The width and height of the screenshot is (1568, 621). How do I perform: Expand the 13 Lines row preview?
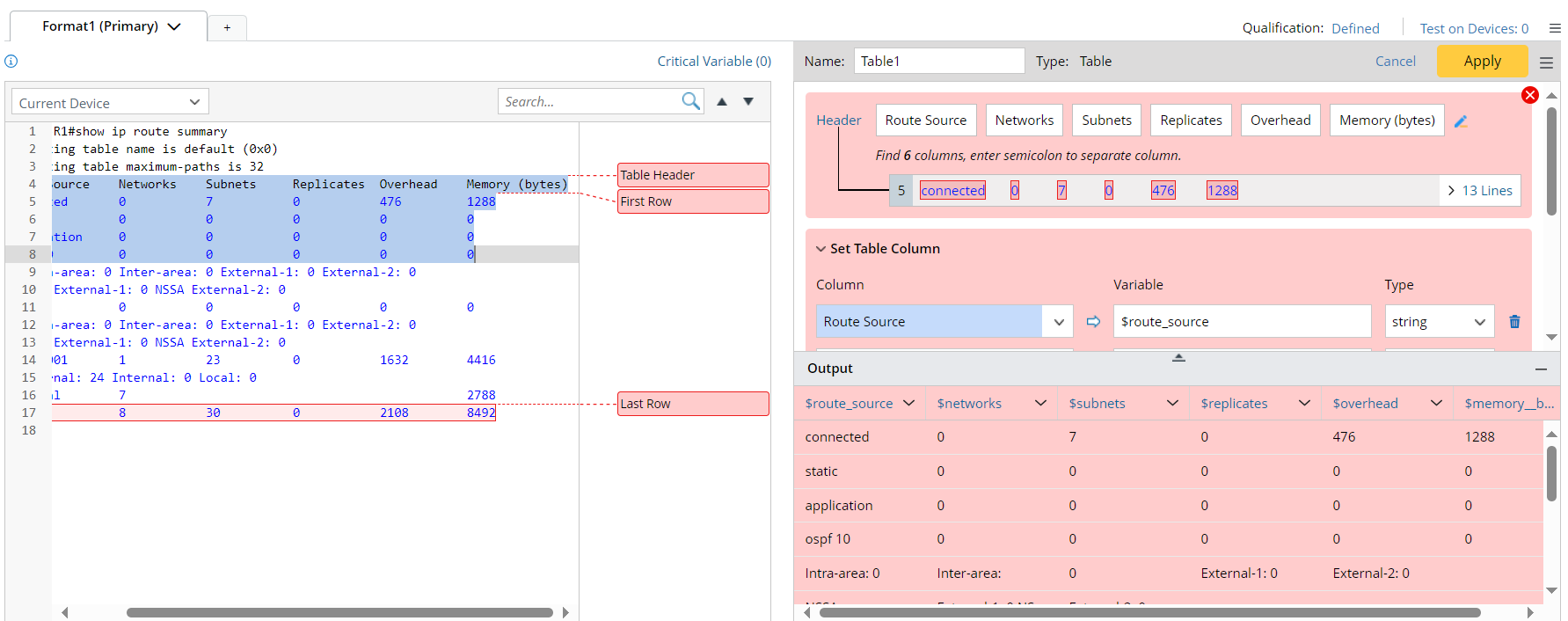pyautogui.click(x=1479, y=191)
